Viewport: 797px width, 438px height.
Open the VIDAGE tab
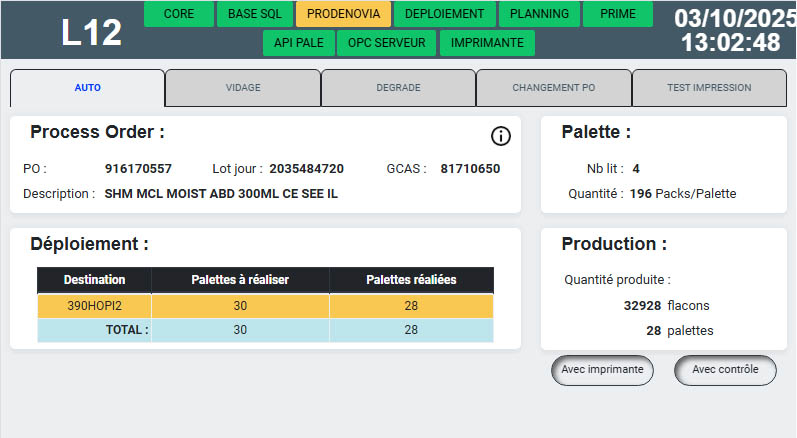coord(243,88)
